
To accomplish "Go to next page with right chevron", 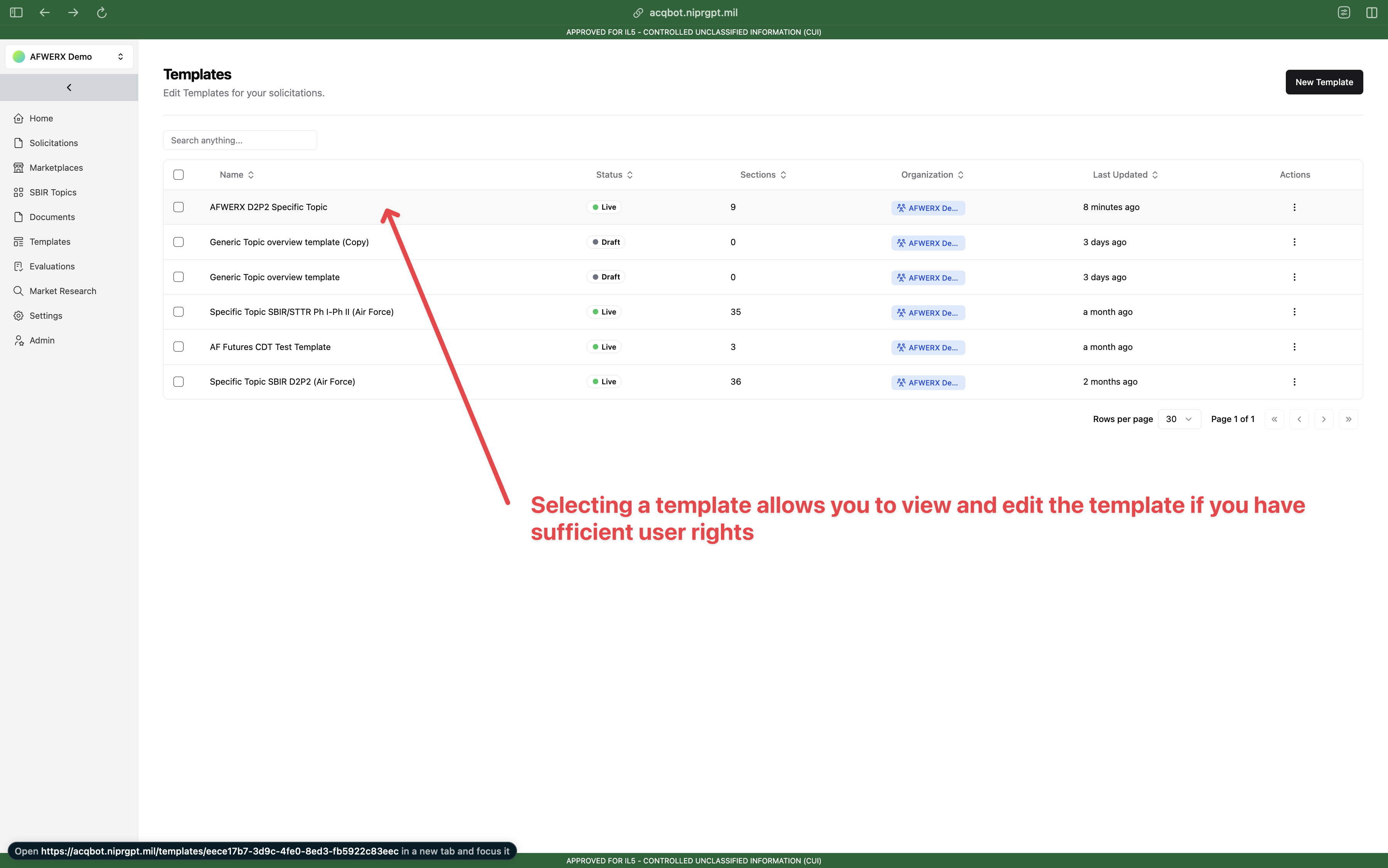I will [x=1324, y=419].
